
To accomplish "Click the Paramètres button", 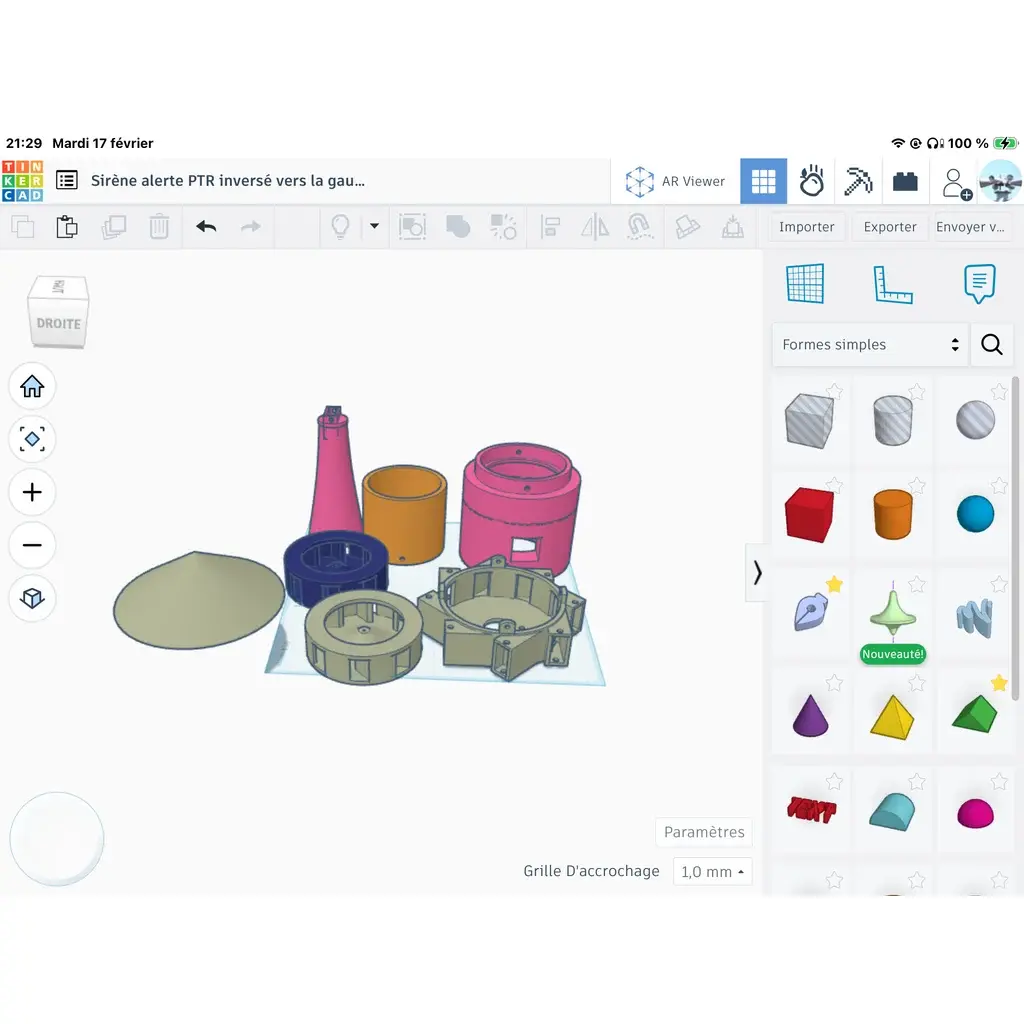I will [704, 832].
